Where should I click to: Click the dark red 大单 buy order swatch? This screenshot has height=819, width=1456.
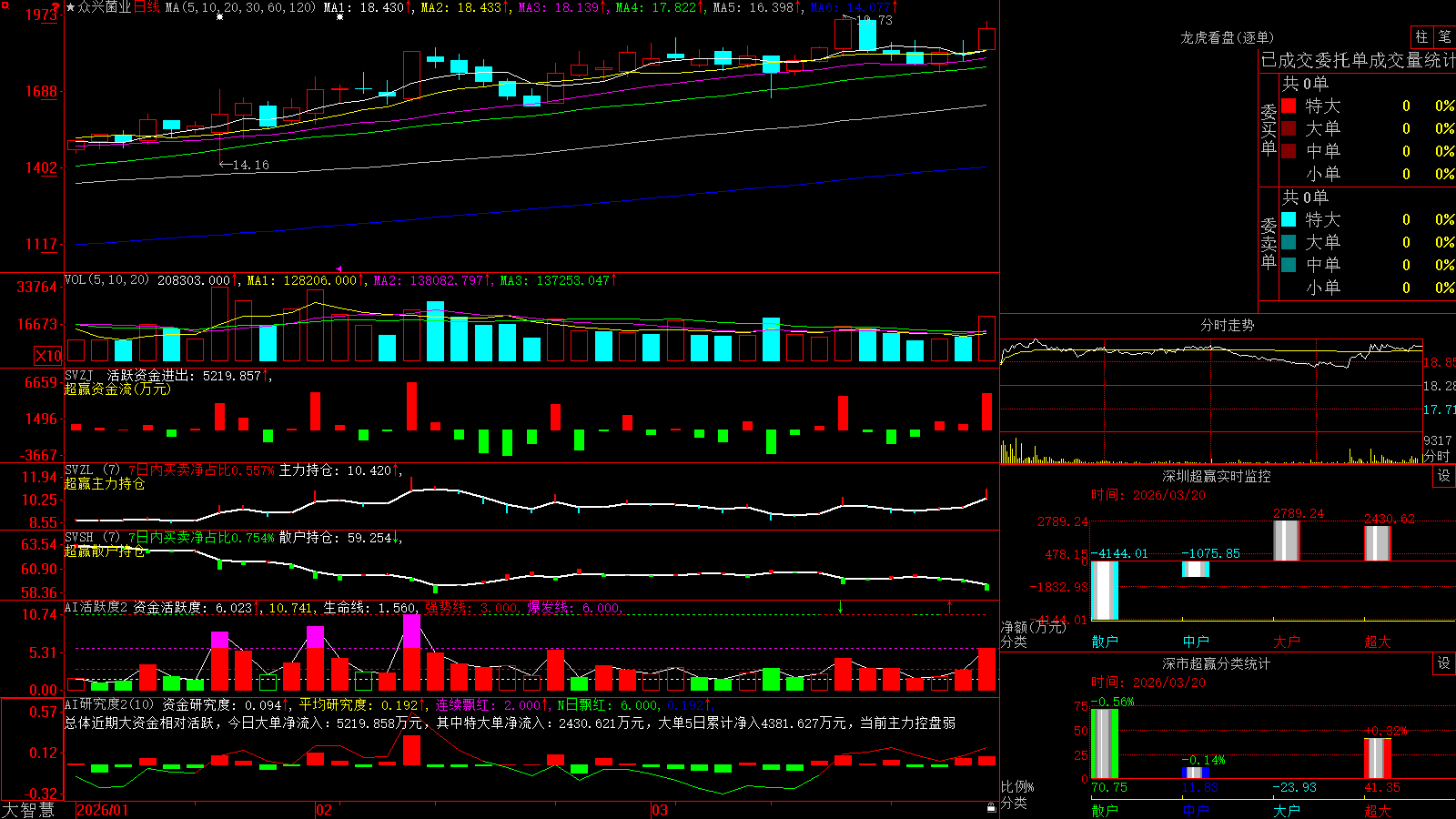[x=1289, y=128]
